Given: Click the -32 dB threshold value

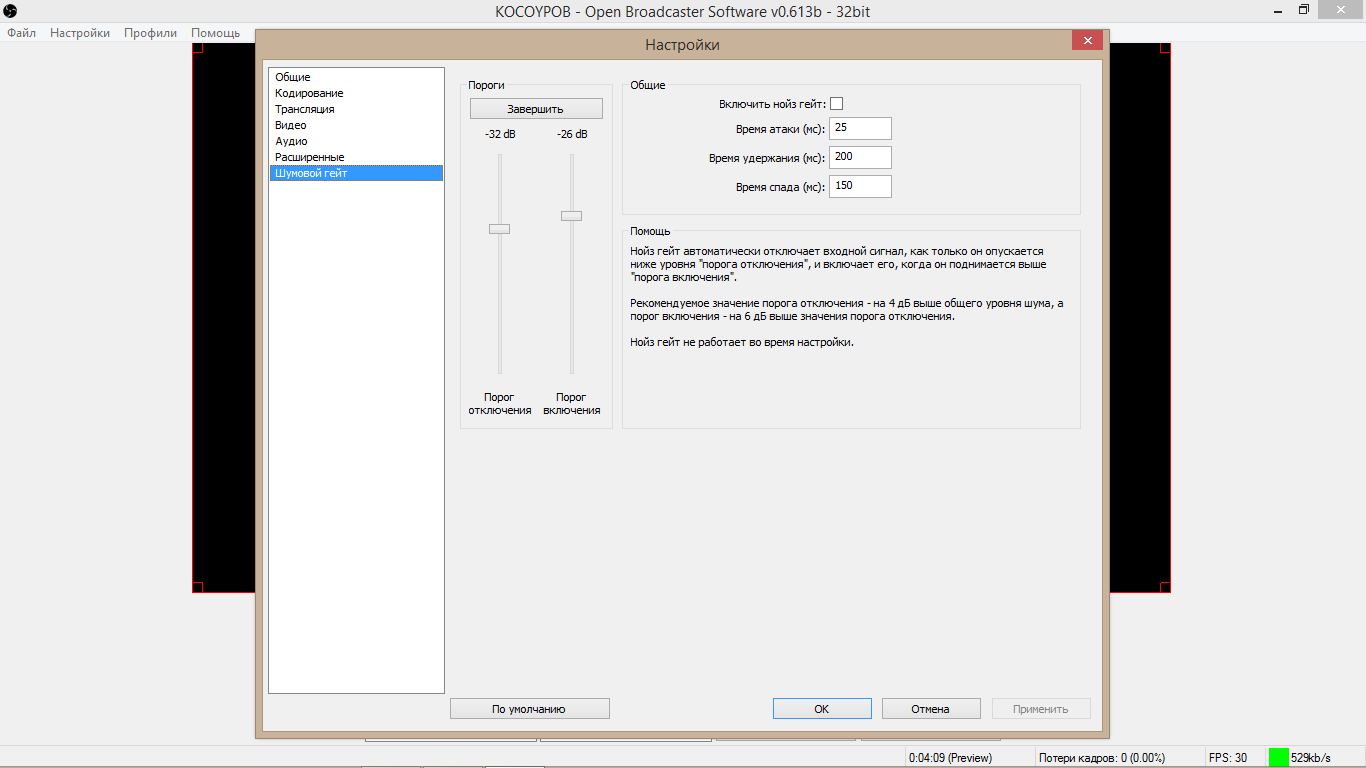Looking at the screenshot, I should point(500,134).
